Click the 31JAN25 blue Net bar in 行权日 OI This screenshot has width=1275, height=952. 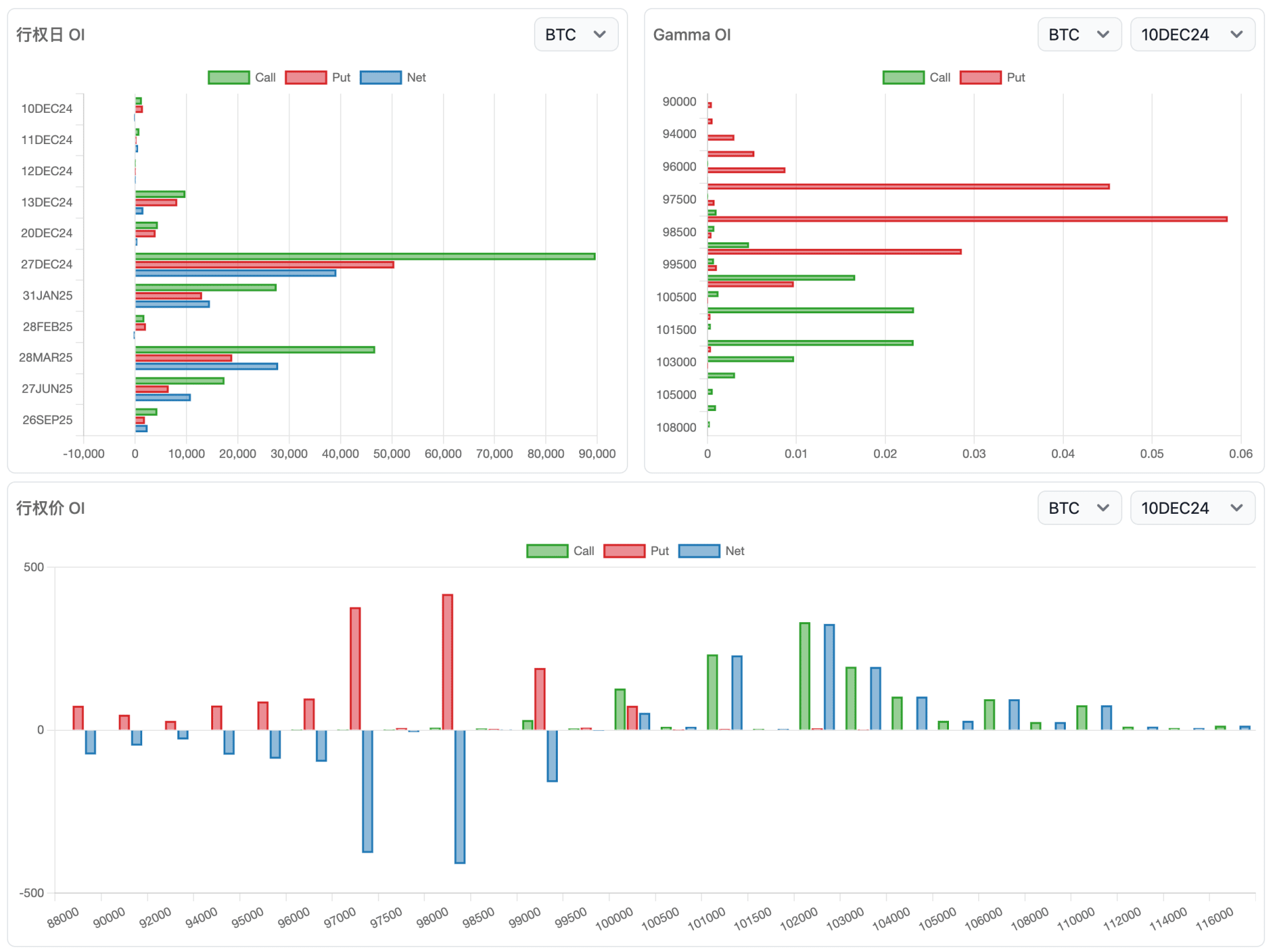[173, 304]
